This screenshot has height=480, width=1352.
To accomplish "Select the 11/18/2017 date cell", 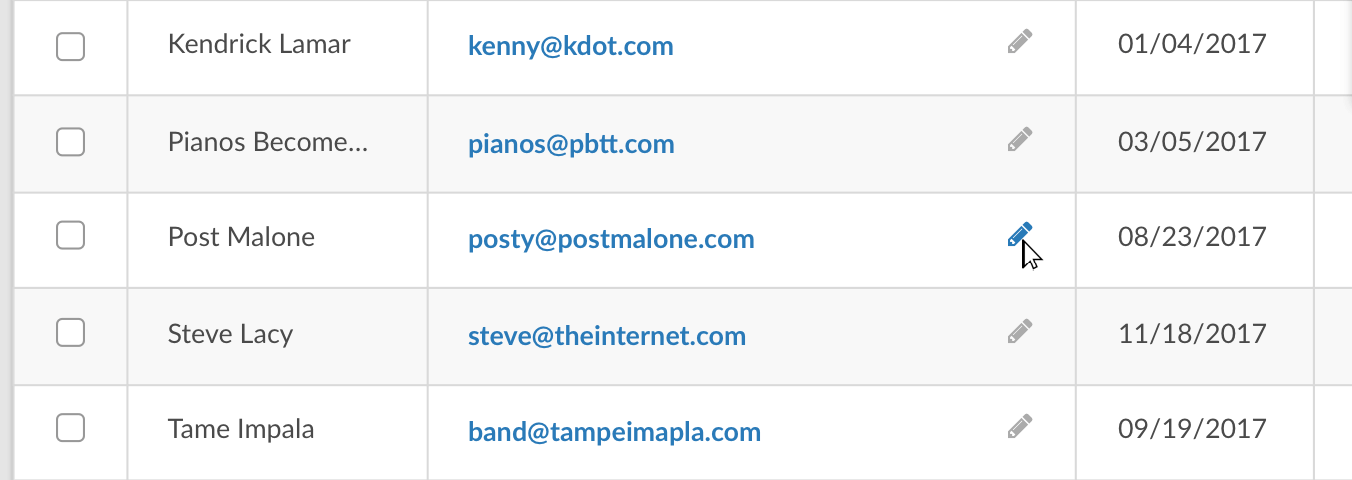I will tap(1194, 336).
